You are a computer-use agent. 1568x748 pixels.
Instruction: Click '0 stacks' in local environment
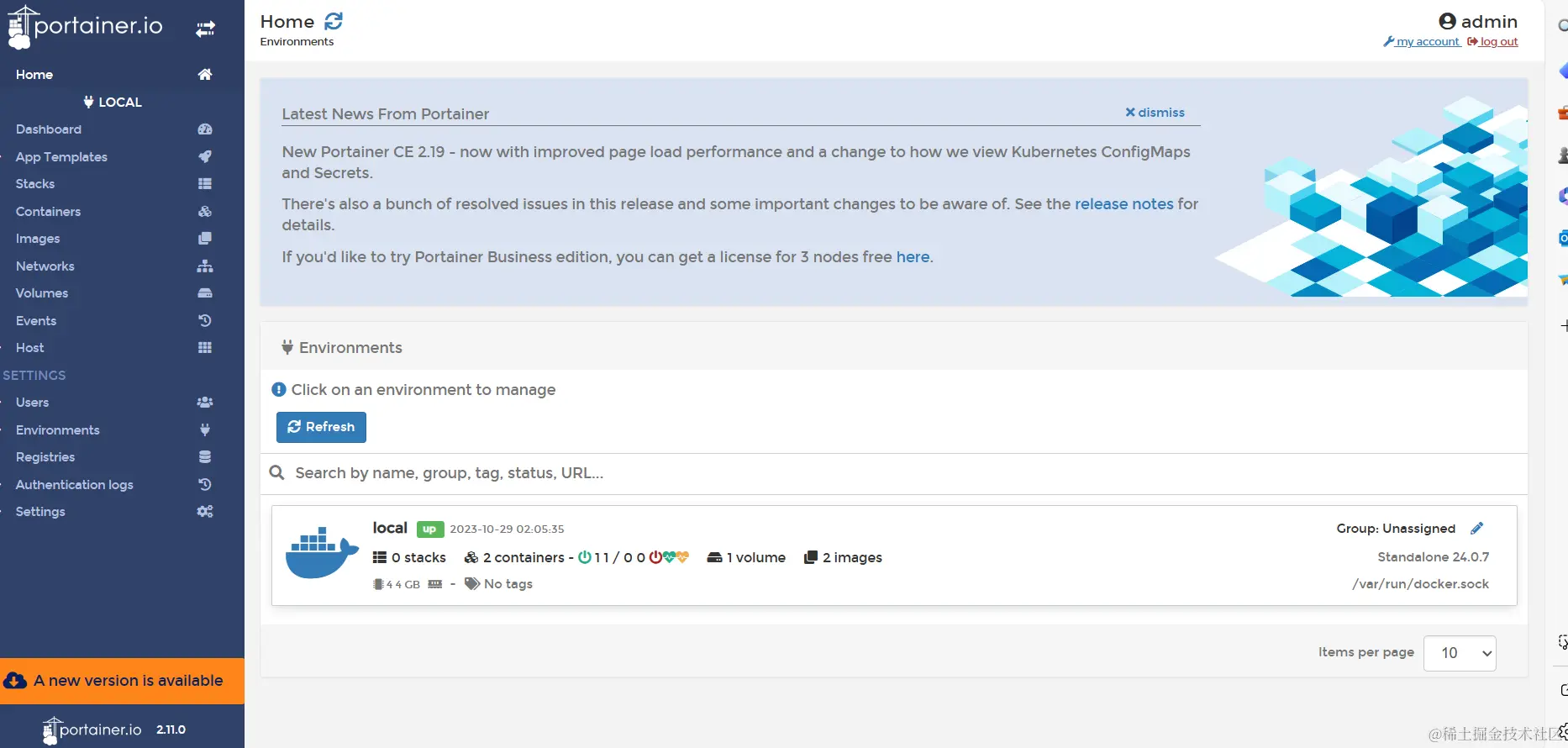(410, 557)
